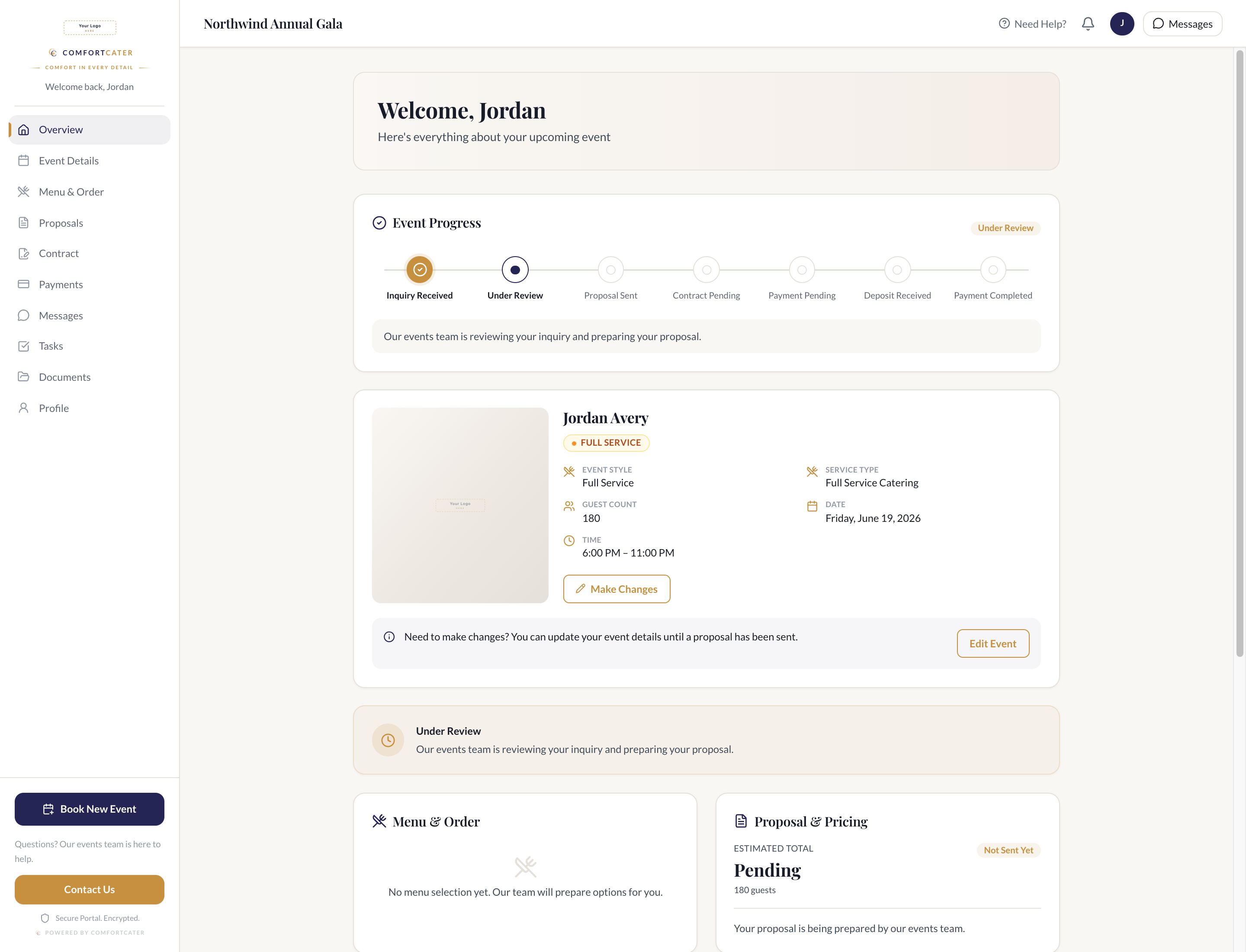Viewport: 1246px width, 952px height.
Task: Open Payments in sidebar
Action: 90,284
